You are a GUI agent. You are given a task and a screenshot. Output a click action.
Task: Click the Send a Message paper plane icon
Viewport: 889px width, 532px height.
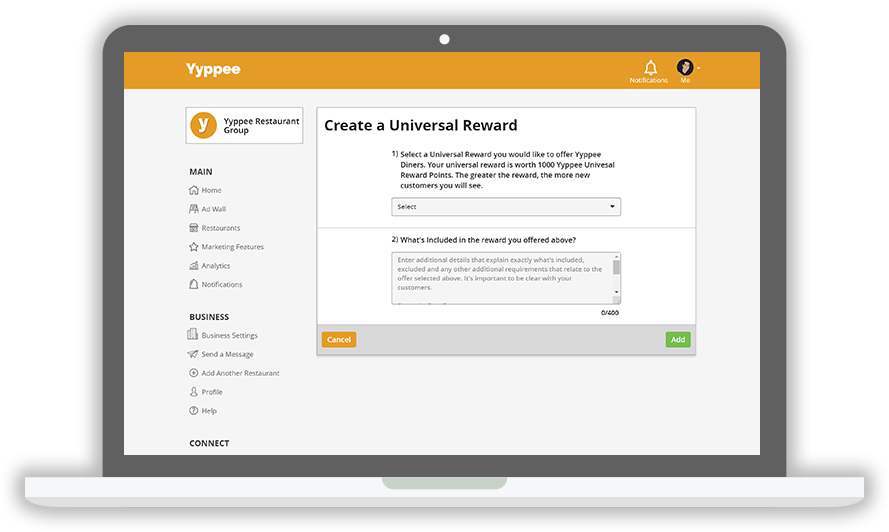click(193, 354)
